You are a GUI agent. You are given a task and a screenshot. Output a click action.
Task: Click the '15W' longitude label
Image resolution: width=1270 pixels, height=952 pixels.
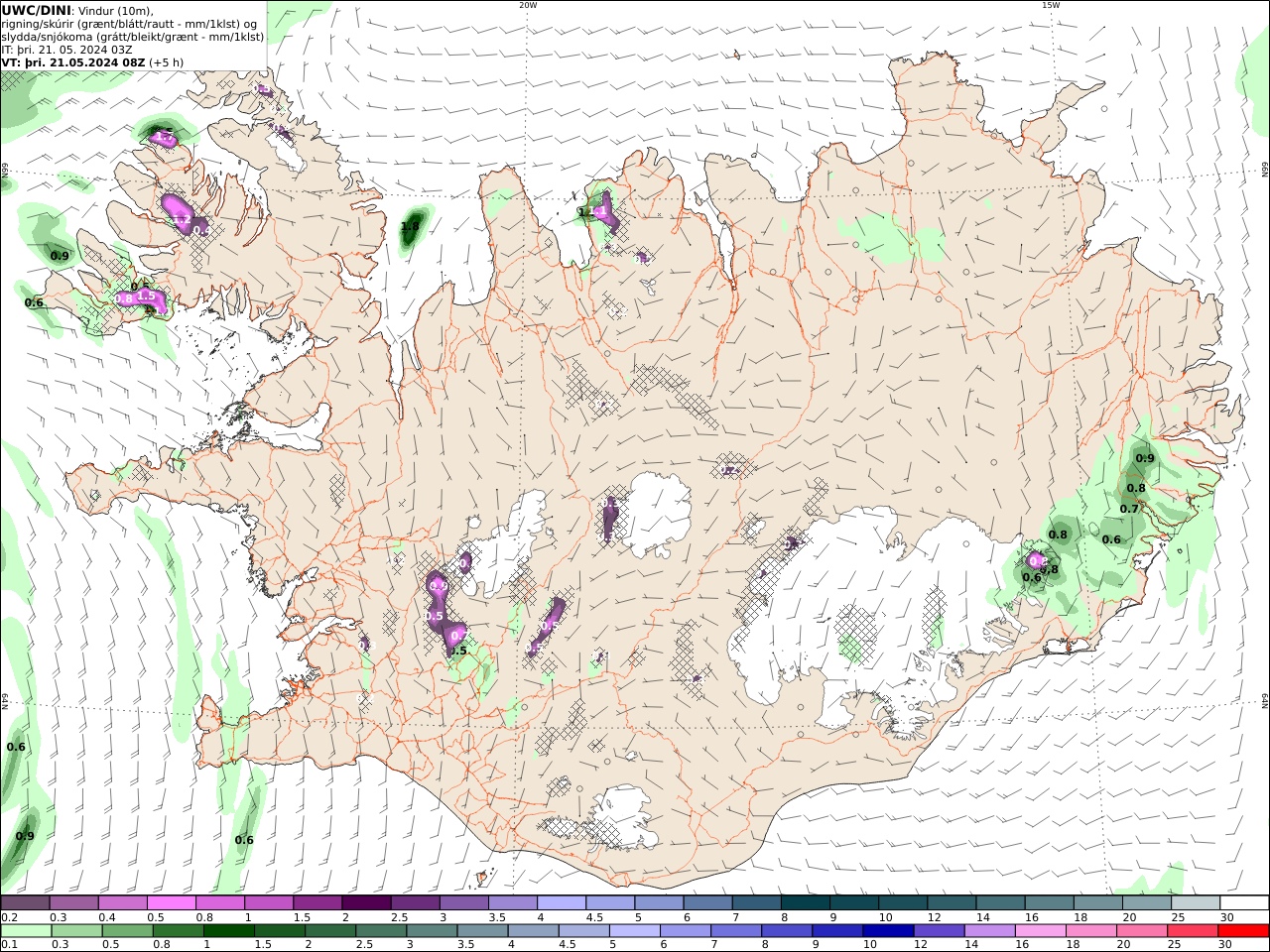(1051, 5)
